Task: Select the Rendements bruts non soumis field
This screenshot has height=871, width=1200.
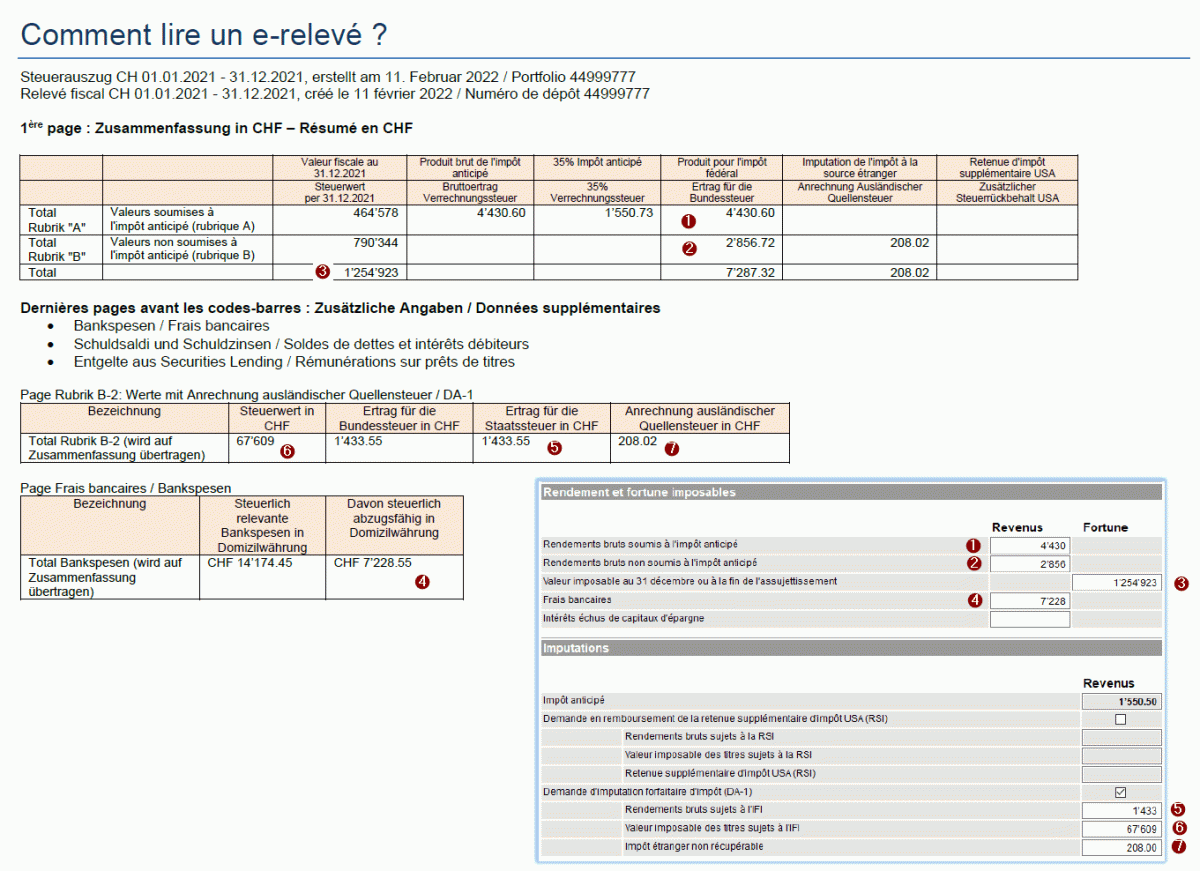Action: [1029, 563]
